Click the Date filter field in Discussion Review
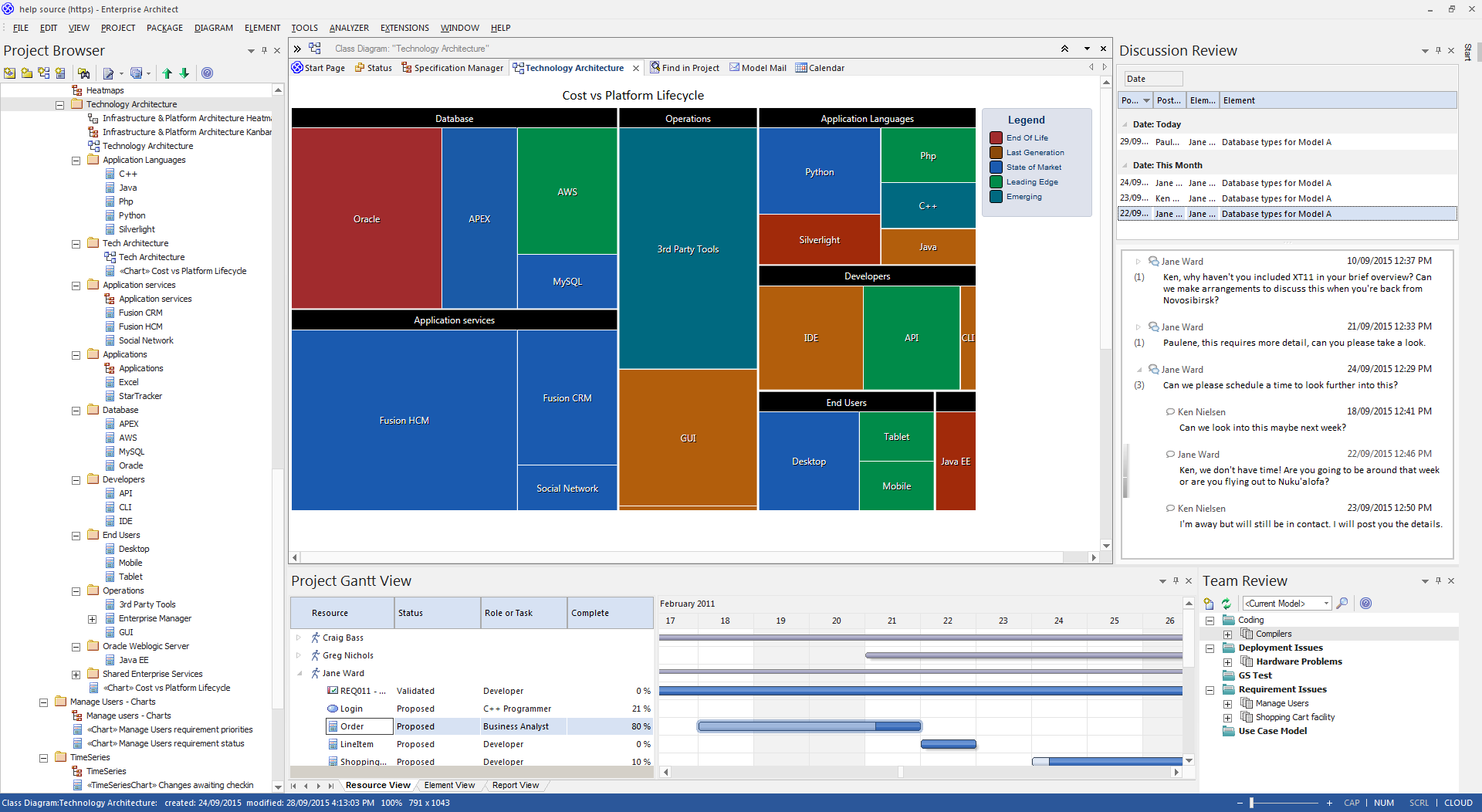This screenshot has width=1482, height=812. [1152, 79]
